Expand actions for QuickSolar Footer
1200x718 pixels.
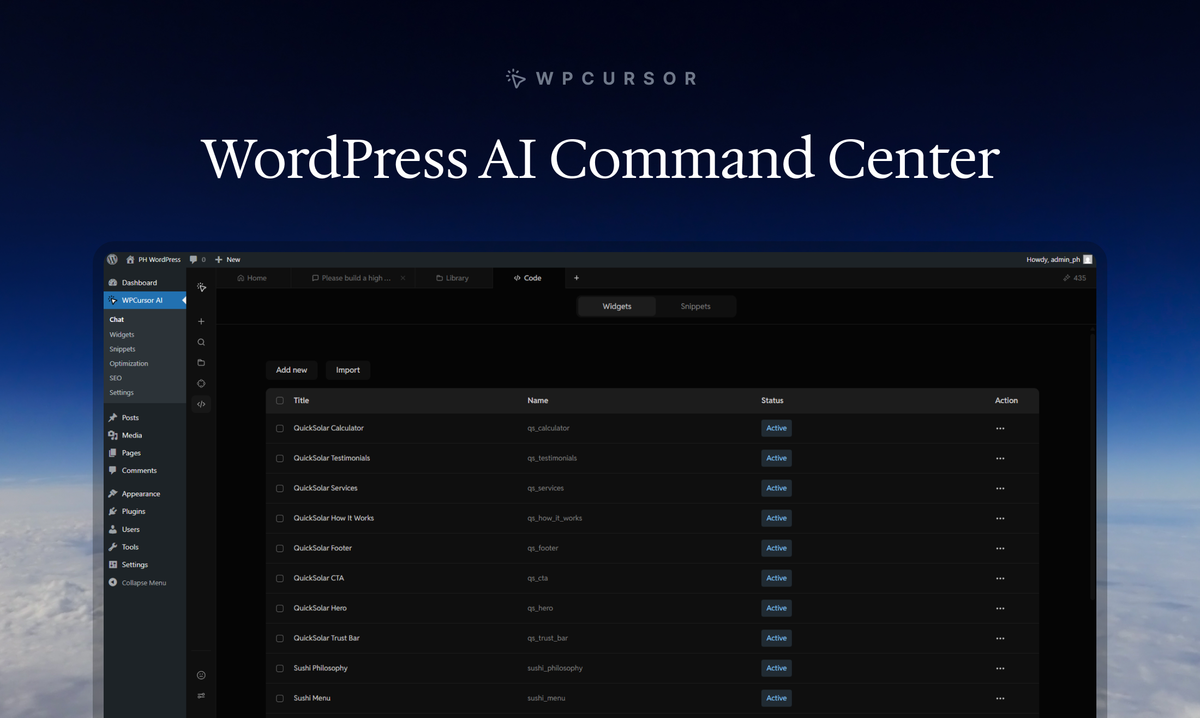click(x=1000, y=548)
